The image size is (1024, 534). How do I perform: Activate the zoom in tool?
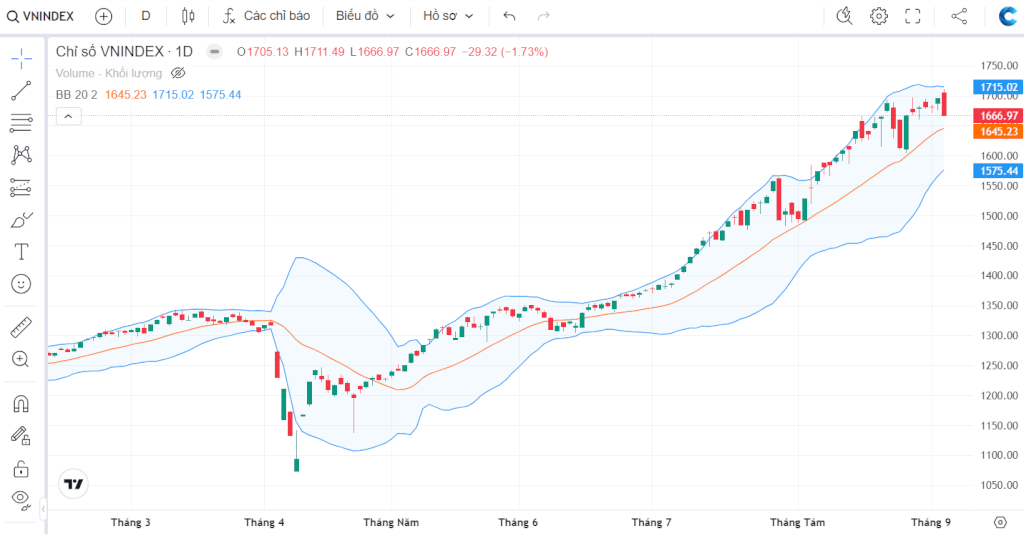click(21, 359)
